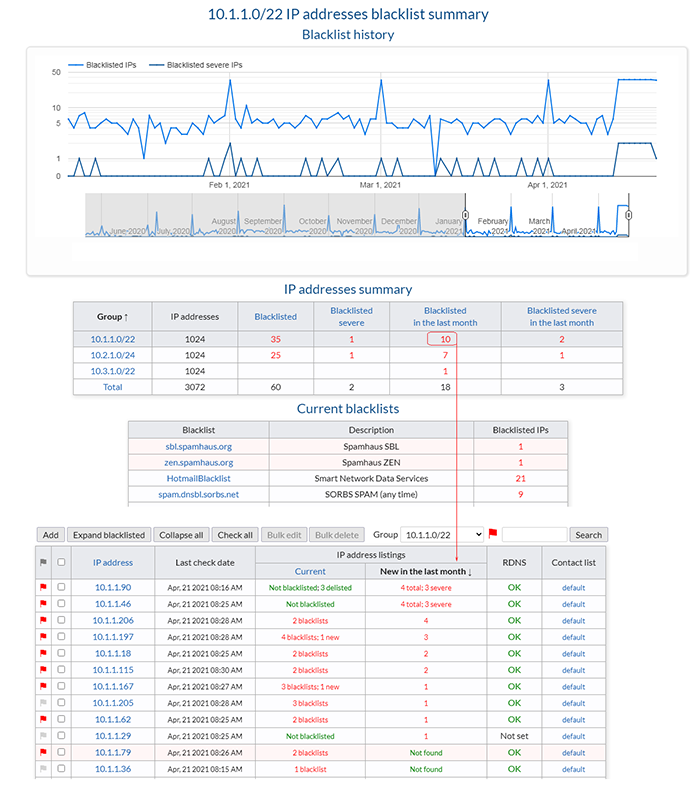Click the Add button
This screenshot has height=800, width=700.
click(51, 535)
